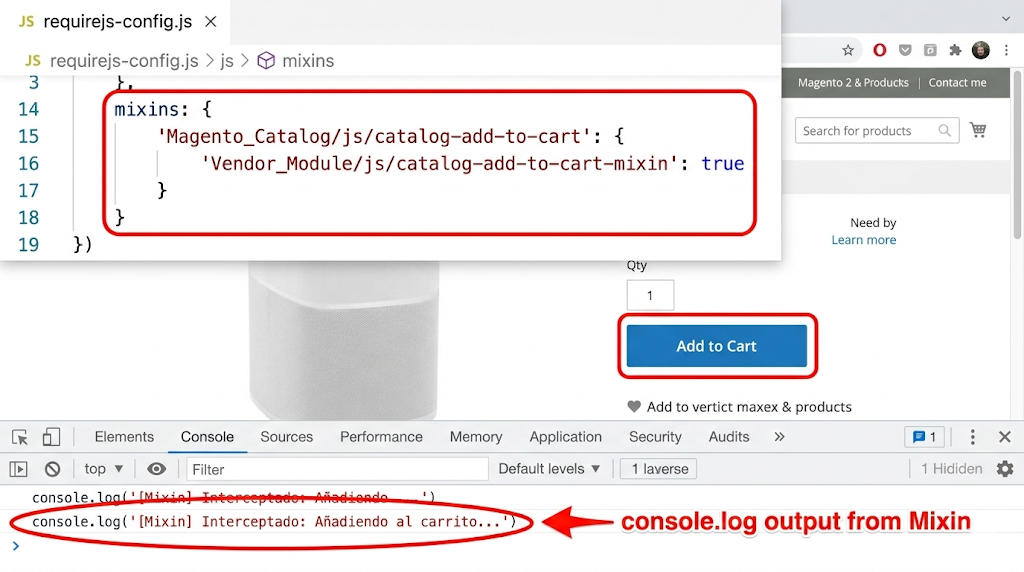Screen dimensions: 1024x572
Task: Toggle the device toolbar icon
Action: [x=51, y=437]
